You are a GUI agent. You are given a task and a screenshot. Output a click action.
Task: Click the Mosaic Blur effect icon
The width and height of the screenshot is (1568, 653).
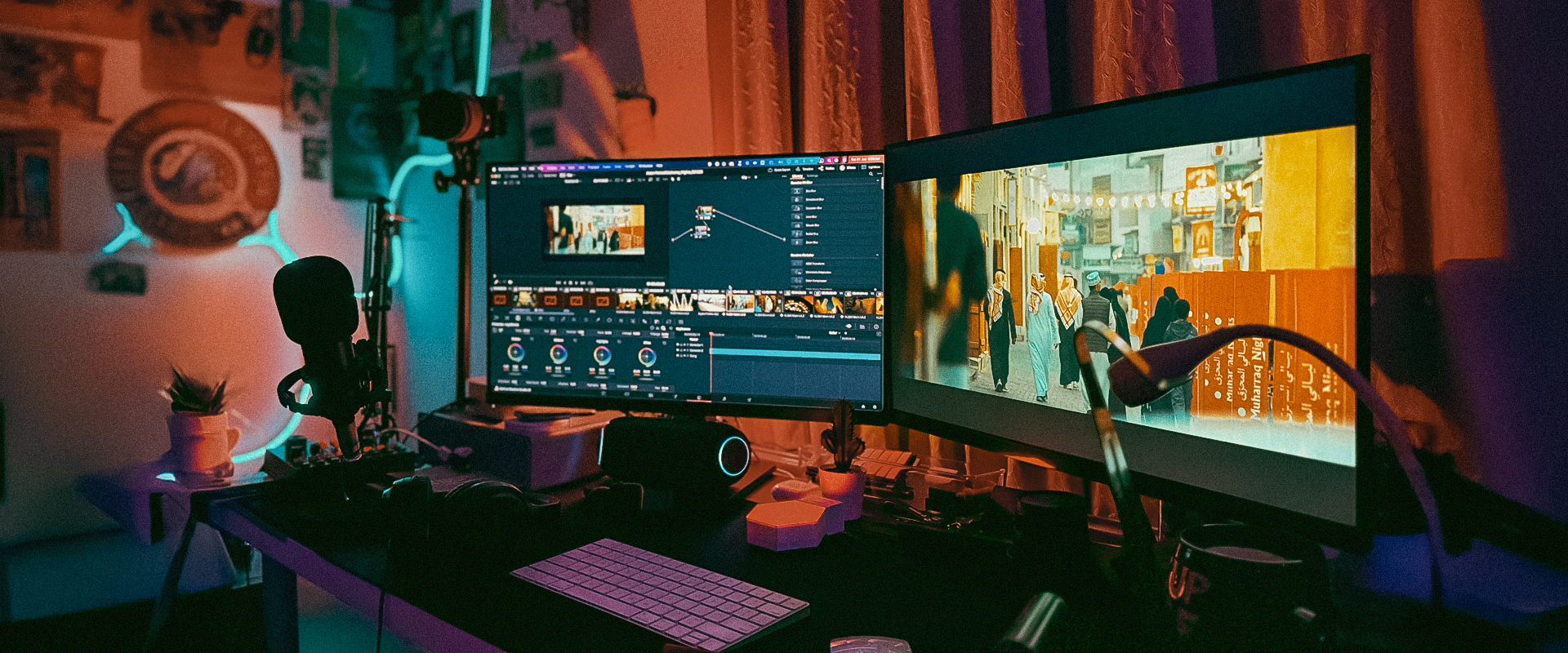pyautogui.click(x=797, y=225)
